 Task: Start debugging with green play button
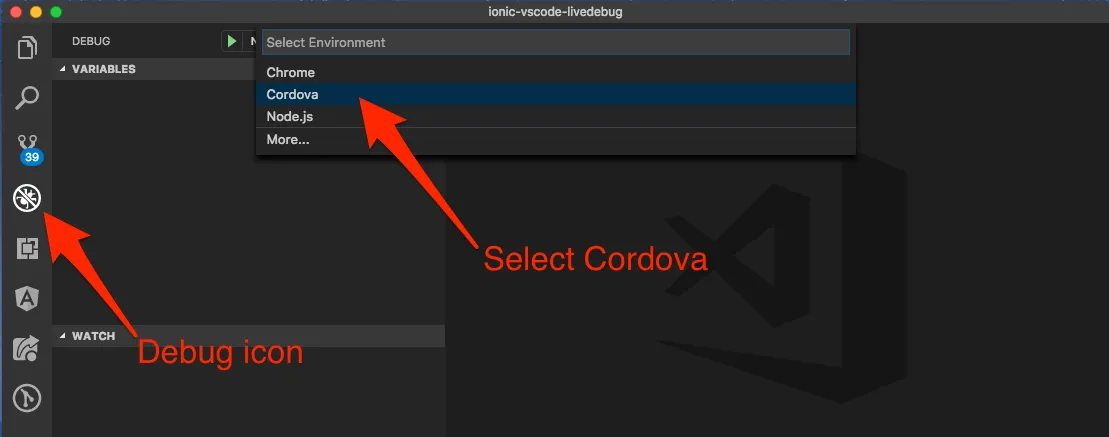point(231,41)
